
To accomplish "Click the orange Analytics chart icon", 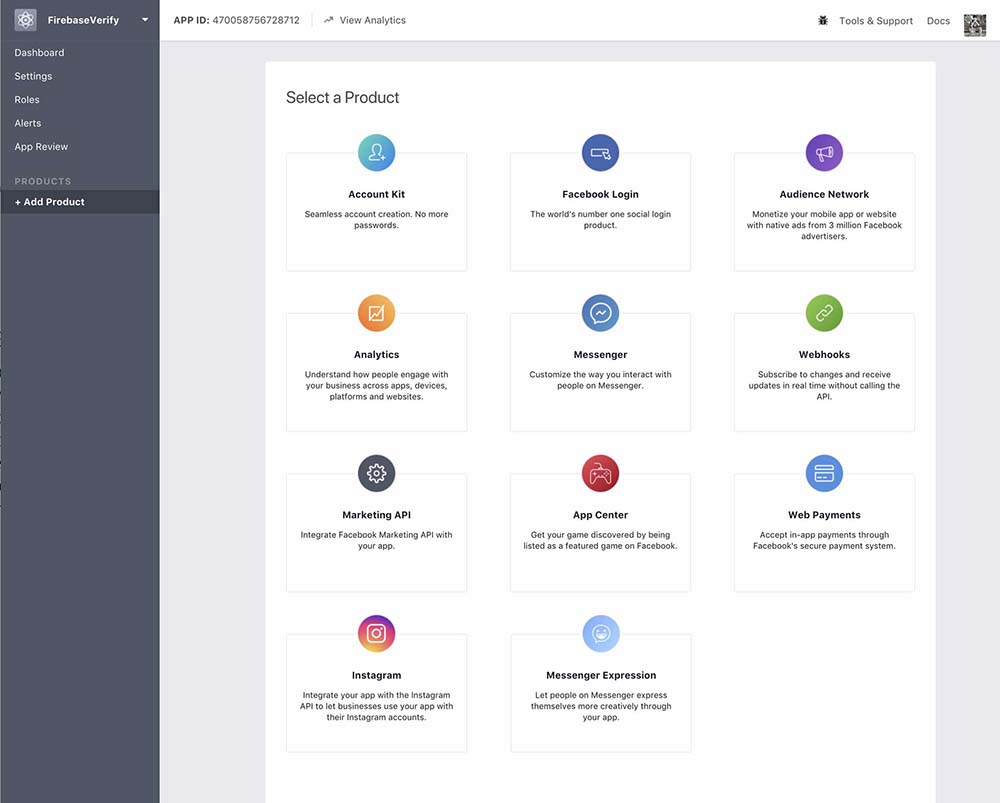I will 376,313.
